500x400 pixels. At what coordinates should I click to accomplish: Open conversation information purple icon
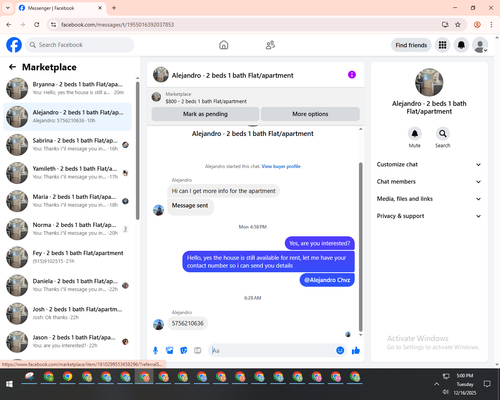click(x=352, y=75)
